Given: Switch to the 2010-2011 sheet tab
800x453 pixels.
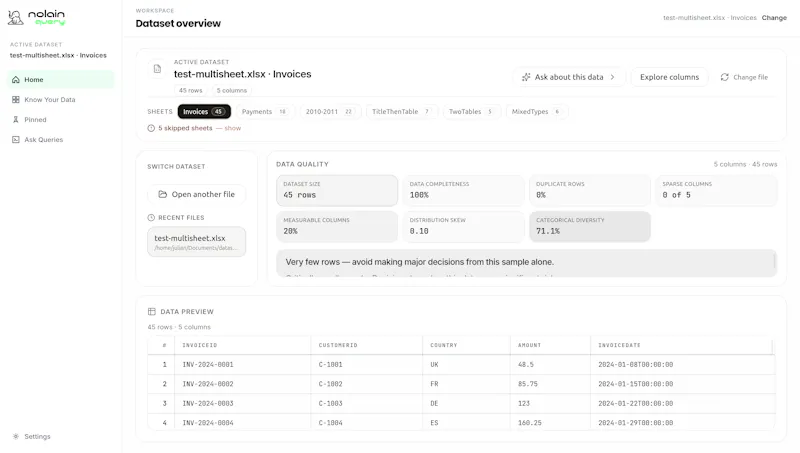Looking at the screenshot, I should [x=330, y=112].
